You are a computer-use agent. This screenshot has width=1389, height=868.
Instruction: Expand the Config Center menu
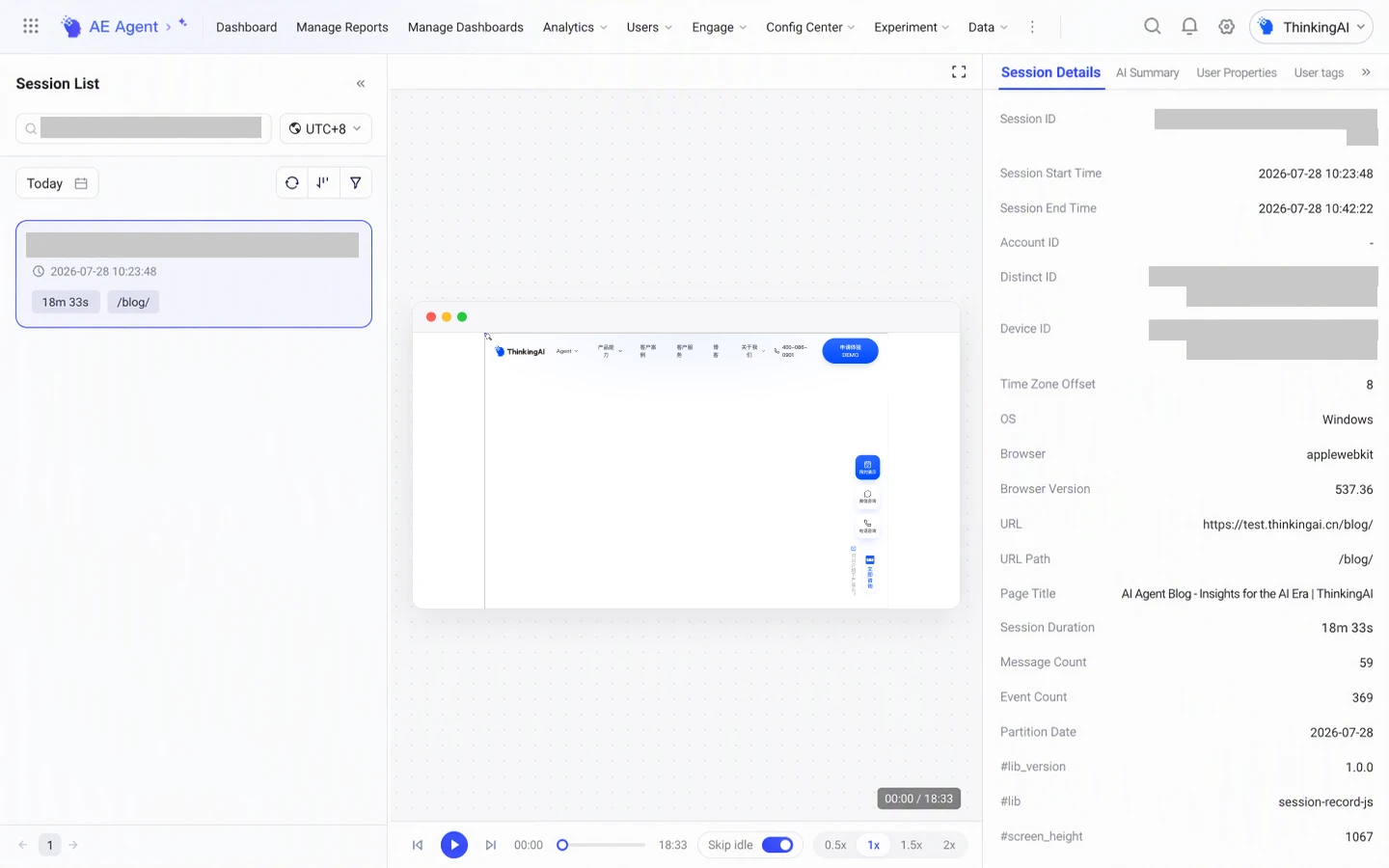pyautogui.click(x=810, y=27)
